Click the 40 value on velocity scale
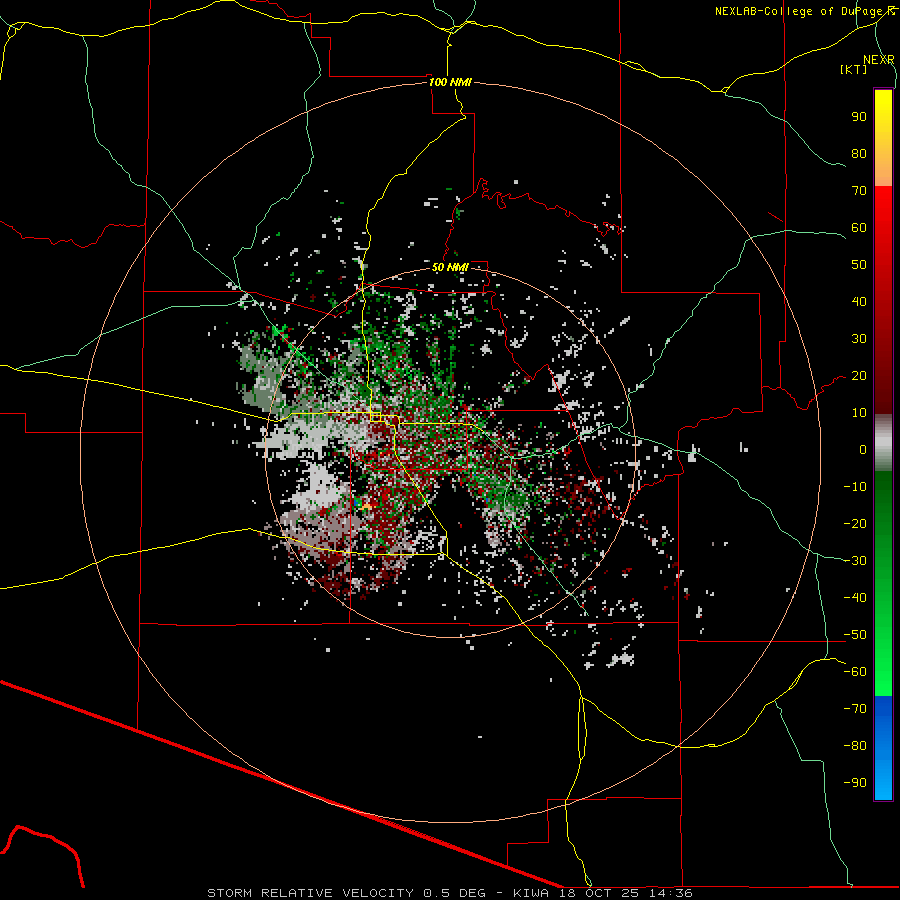Viewport: 900px width, 900px height. (859, 301)
